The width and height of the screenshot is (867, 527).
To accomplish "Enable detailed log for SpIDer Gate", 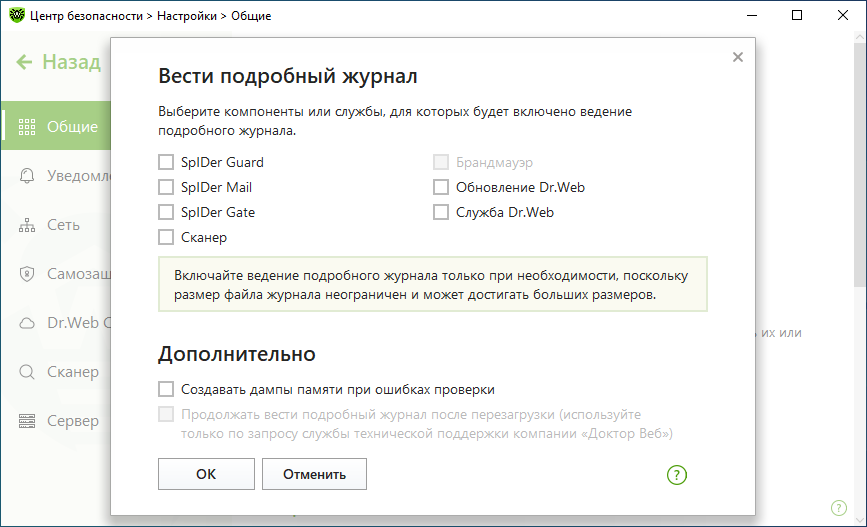I will coord(166,212).
